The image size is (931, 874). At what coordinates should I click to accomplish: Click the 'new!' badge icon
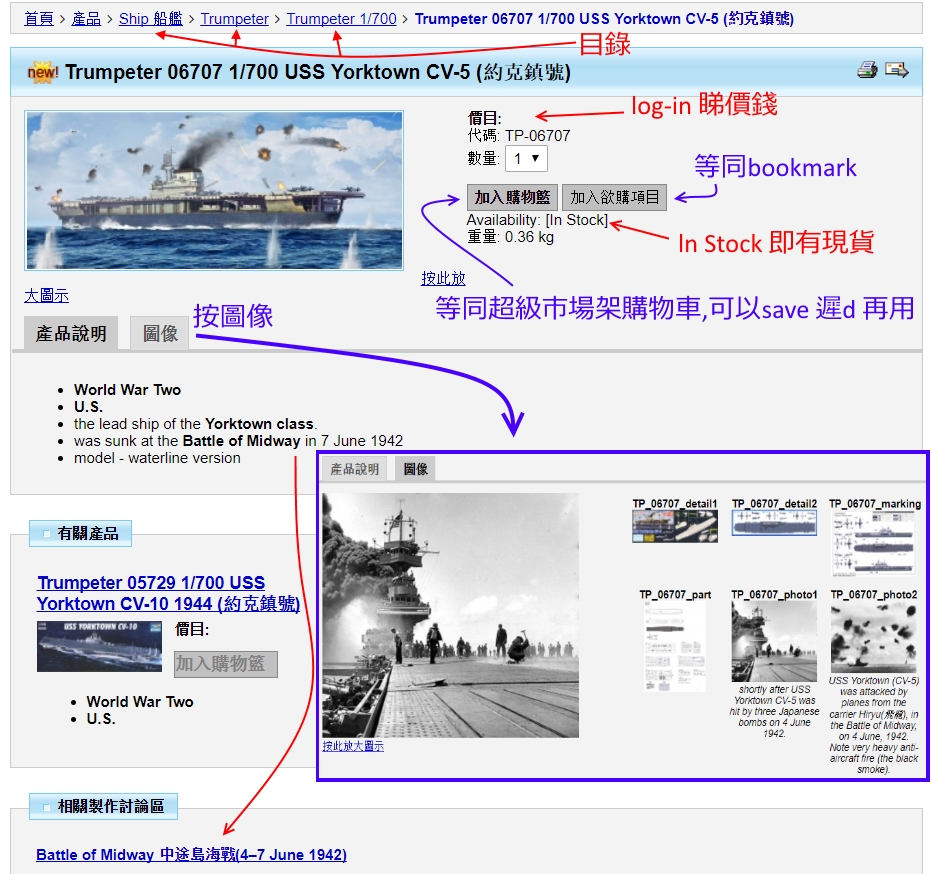pyautogui.click(x=43, y=72)
